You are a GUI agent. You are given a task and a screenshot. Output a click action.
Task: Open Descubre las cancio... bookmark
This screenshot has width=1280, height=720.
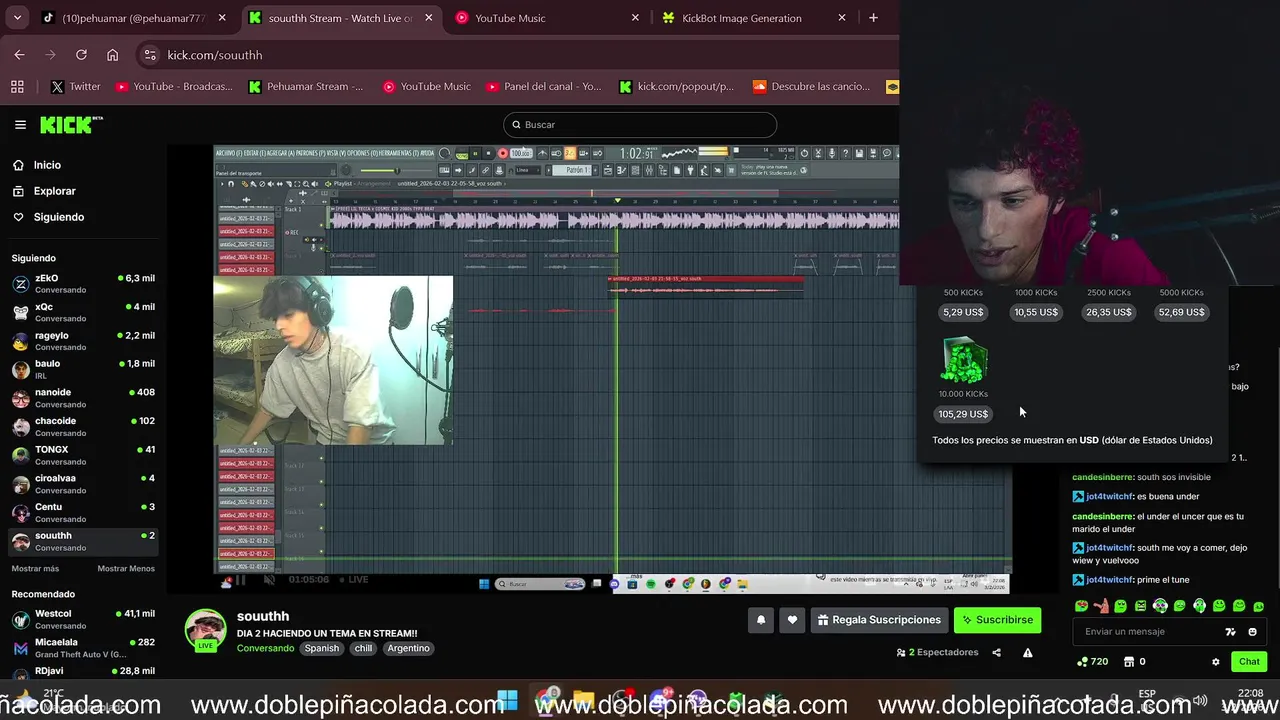(x=811, y=87)
